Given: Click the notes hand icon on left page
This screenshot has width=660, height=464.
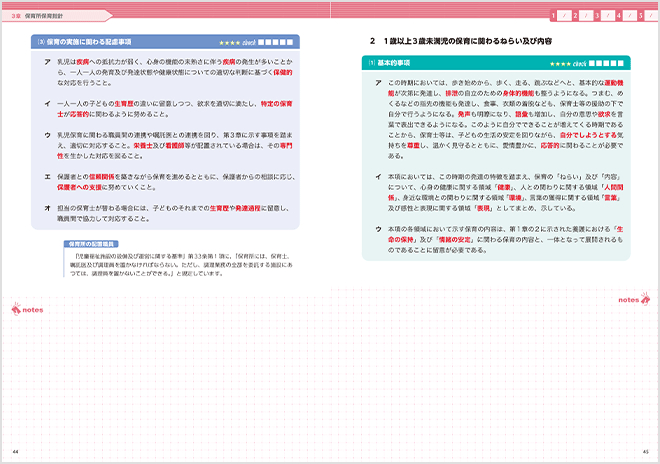Looking at the screenshot, I should coord(16,309).
